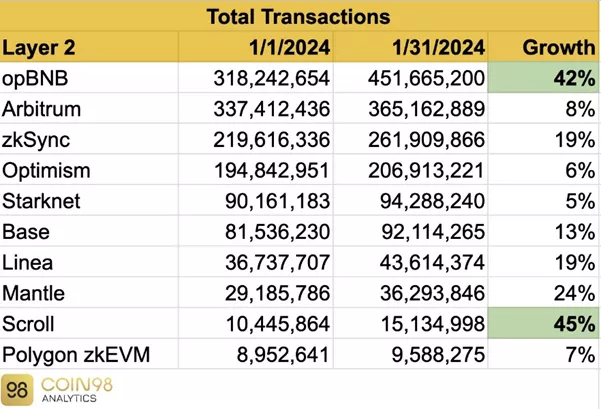Click the zkSync row label
This screenshot has height=409, width=601.
(x=36, y=139)
